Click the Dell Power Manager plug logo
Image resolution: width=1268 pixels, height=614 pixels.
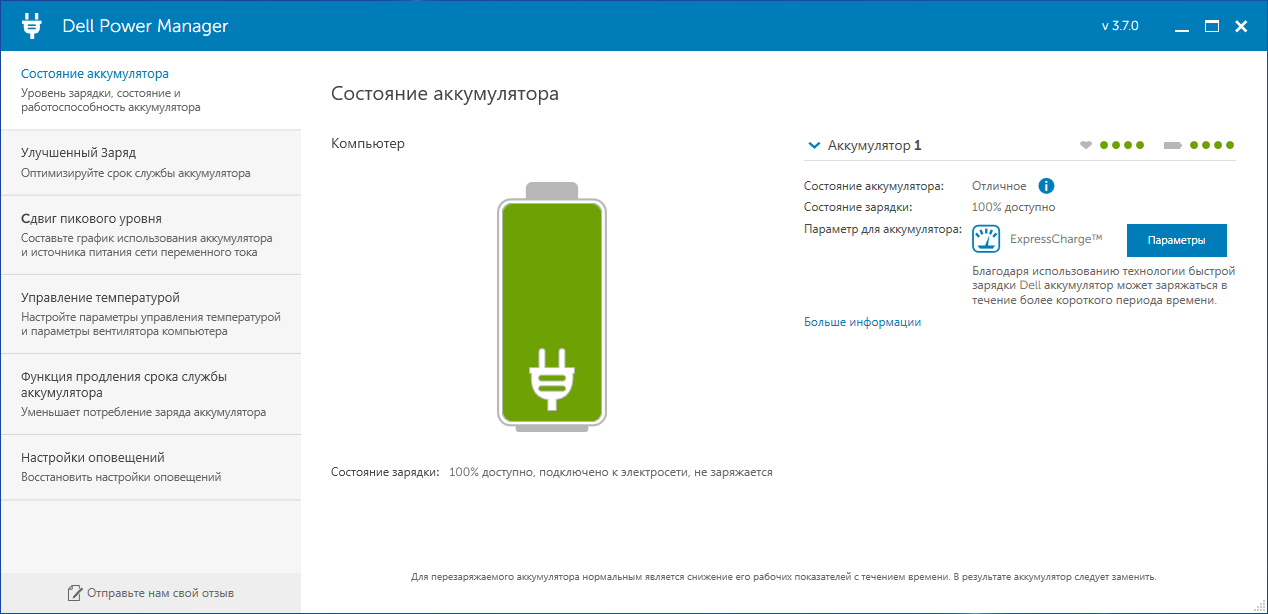click(x=32, y=26)
